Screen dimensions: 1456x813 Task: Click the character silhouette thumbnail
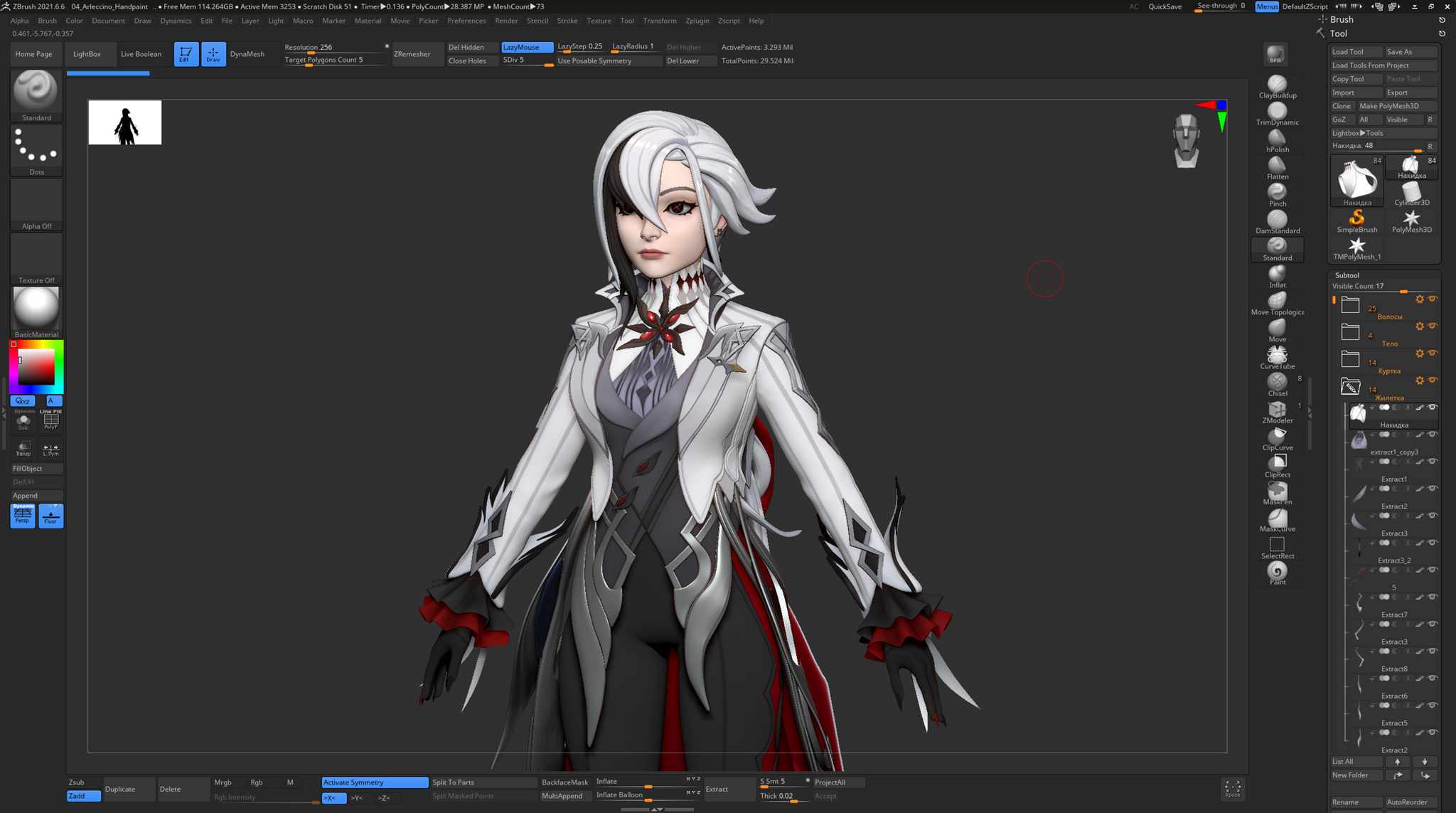coord(125,123)
